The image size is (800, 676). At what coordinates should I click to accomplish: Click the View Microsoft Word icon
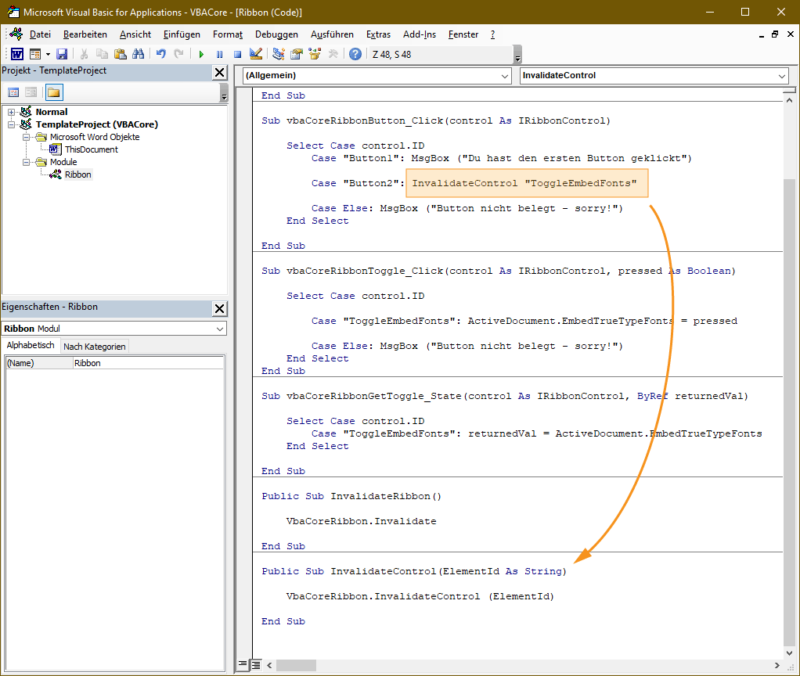pyautogui.click(x=17, y=53)
